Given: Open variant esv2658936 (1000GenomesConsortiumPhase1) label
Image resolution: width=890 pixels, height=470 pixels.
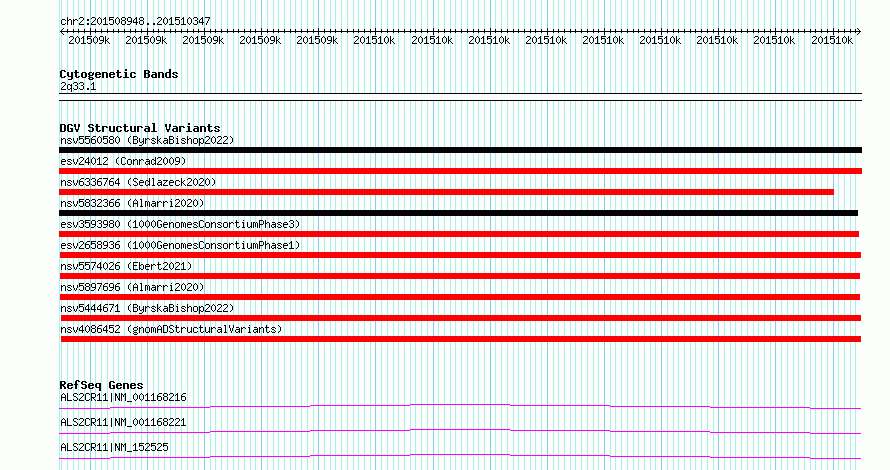Looking at the screenshot, I should point(180,245).
